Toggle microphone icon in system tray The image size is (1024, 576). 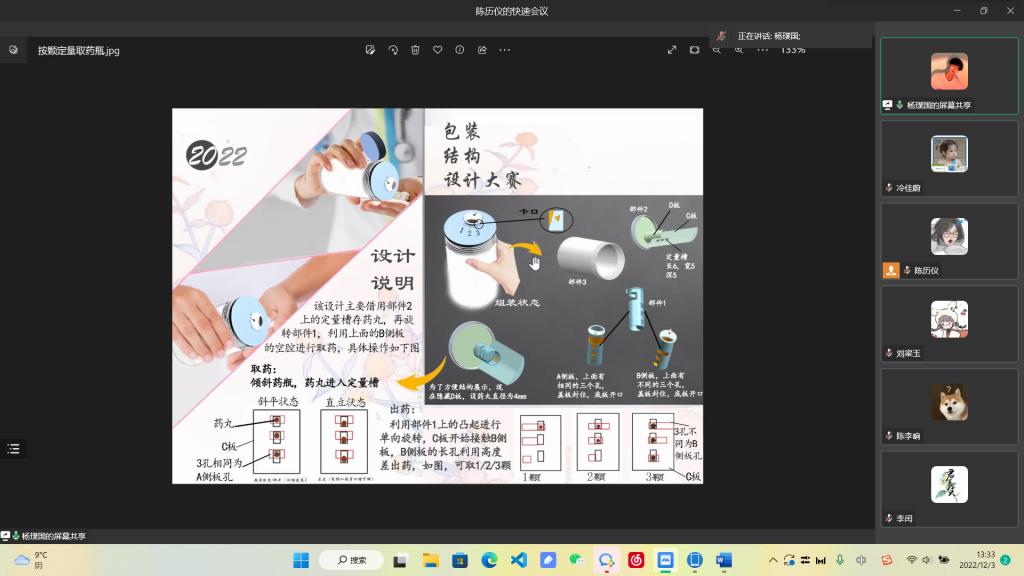point(839,560)
